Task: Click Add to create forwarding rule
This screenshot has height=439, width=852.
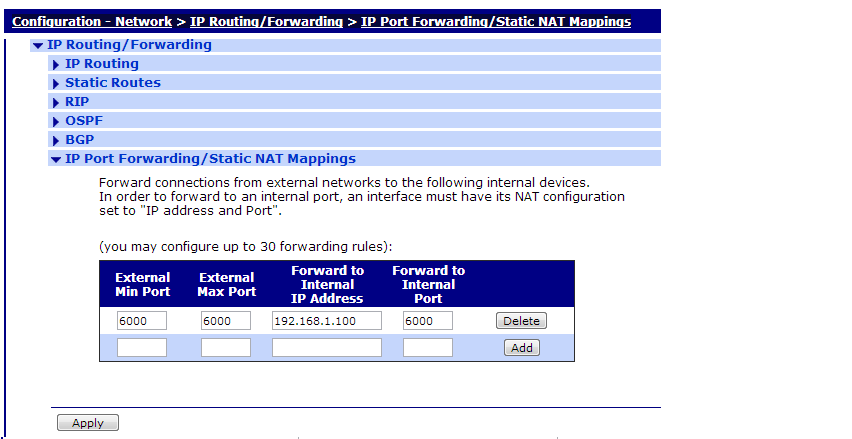Action: tap(520, 348)
